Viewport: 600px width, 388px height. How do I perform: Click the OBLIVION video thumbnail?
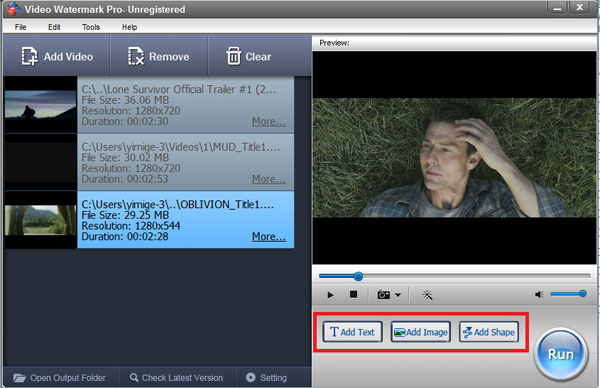[40, 220]
